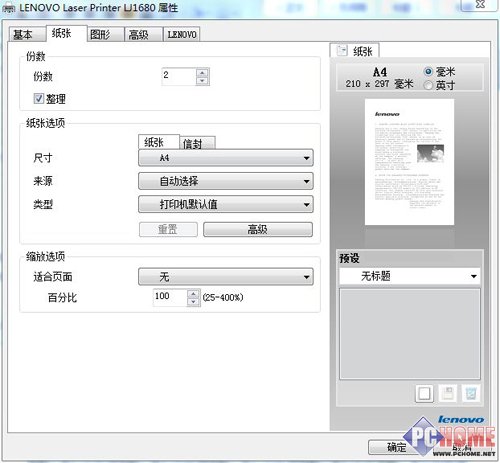The height and width of the screenshot is (463, 500).
Task: Switch to the LENOVO tab
Action: (182, 34)
